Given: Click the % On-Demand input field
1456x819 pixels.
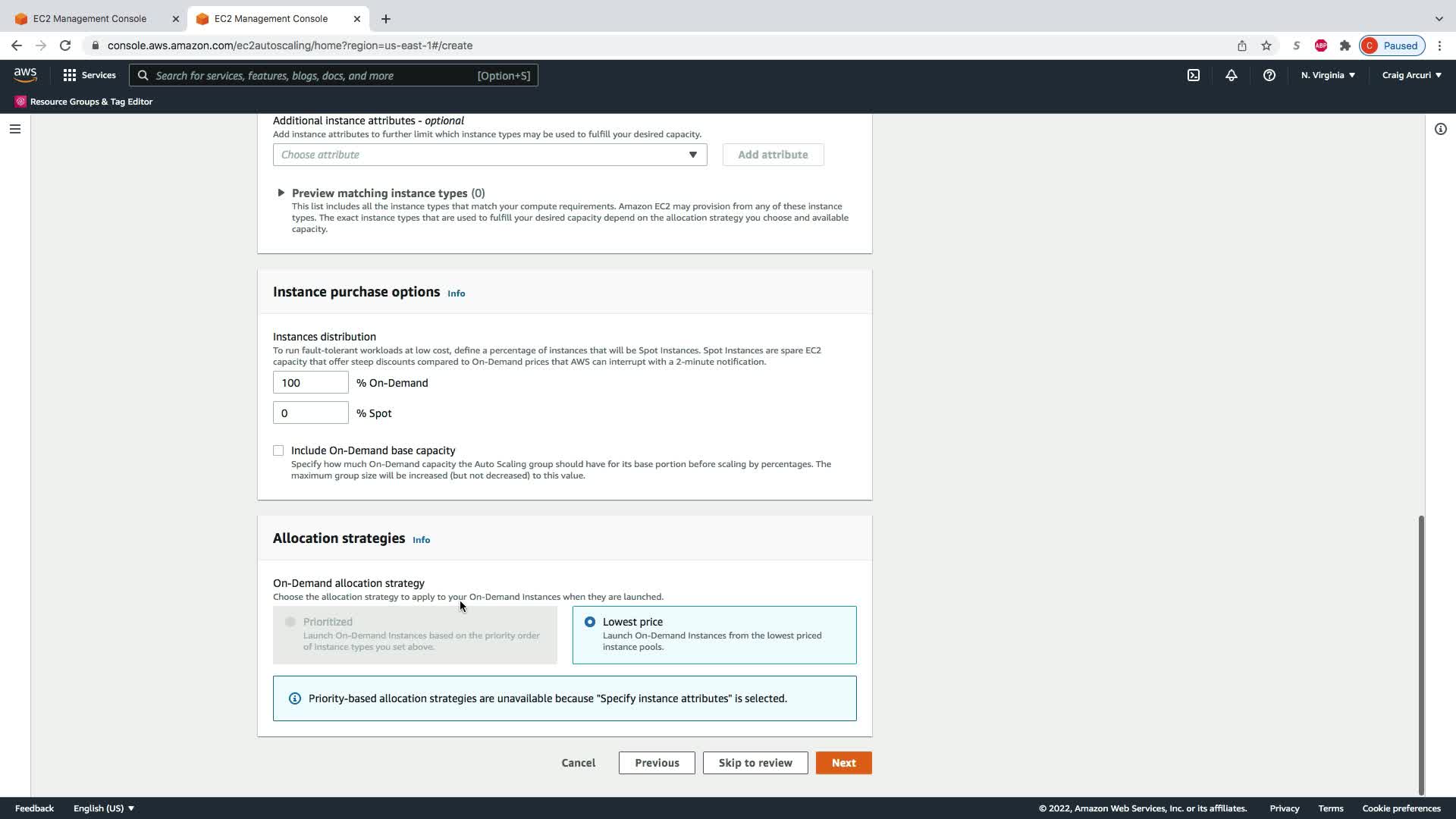Looking at the screenshot, I should pos(310,383).
